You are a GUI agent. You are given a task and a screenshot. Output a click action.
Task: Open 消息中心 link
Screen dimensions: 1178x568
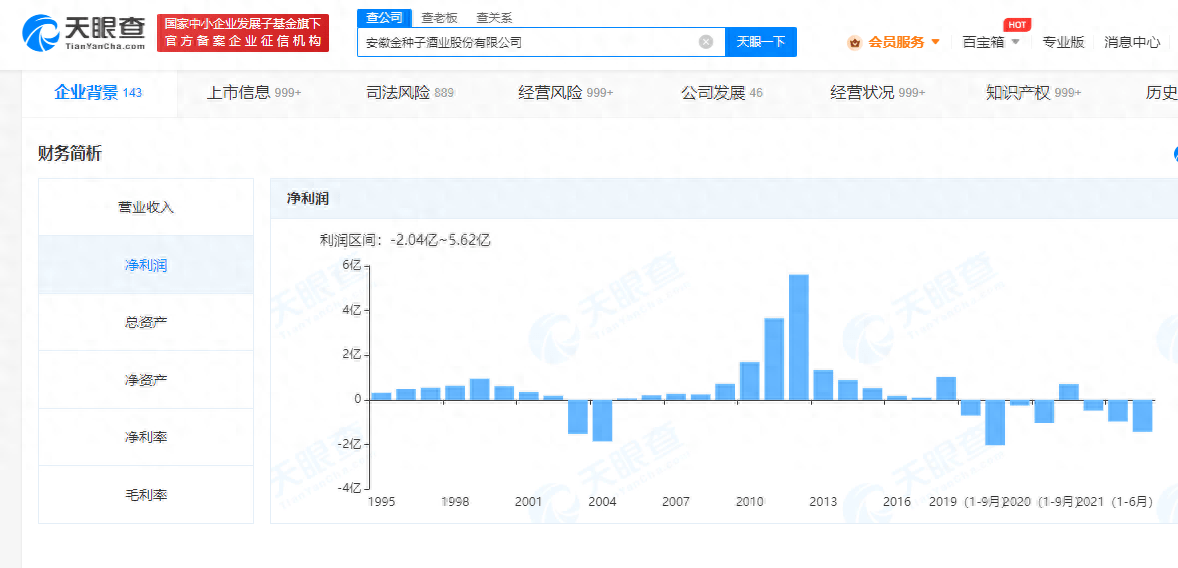1132,42
